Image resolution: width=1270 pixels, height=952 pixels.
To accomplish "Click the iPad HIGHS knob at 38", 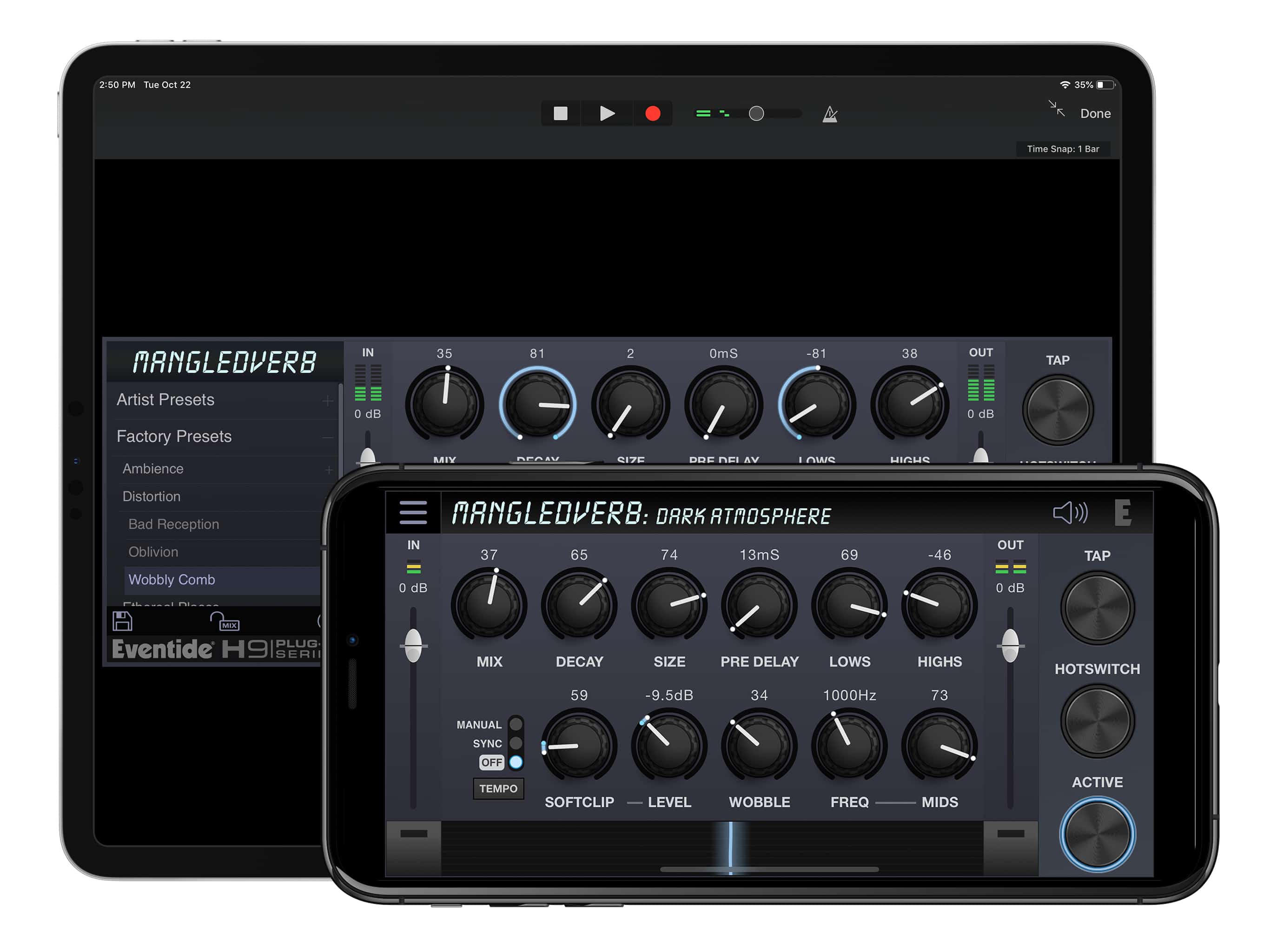I will (910, 405).
